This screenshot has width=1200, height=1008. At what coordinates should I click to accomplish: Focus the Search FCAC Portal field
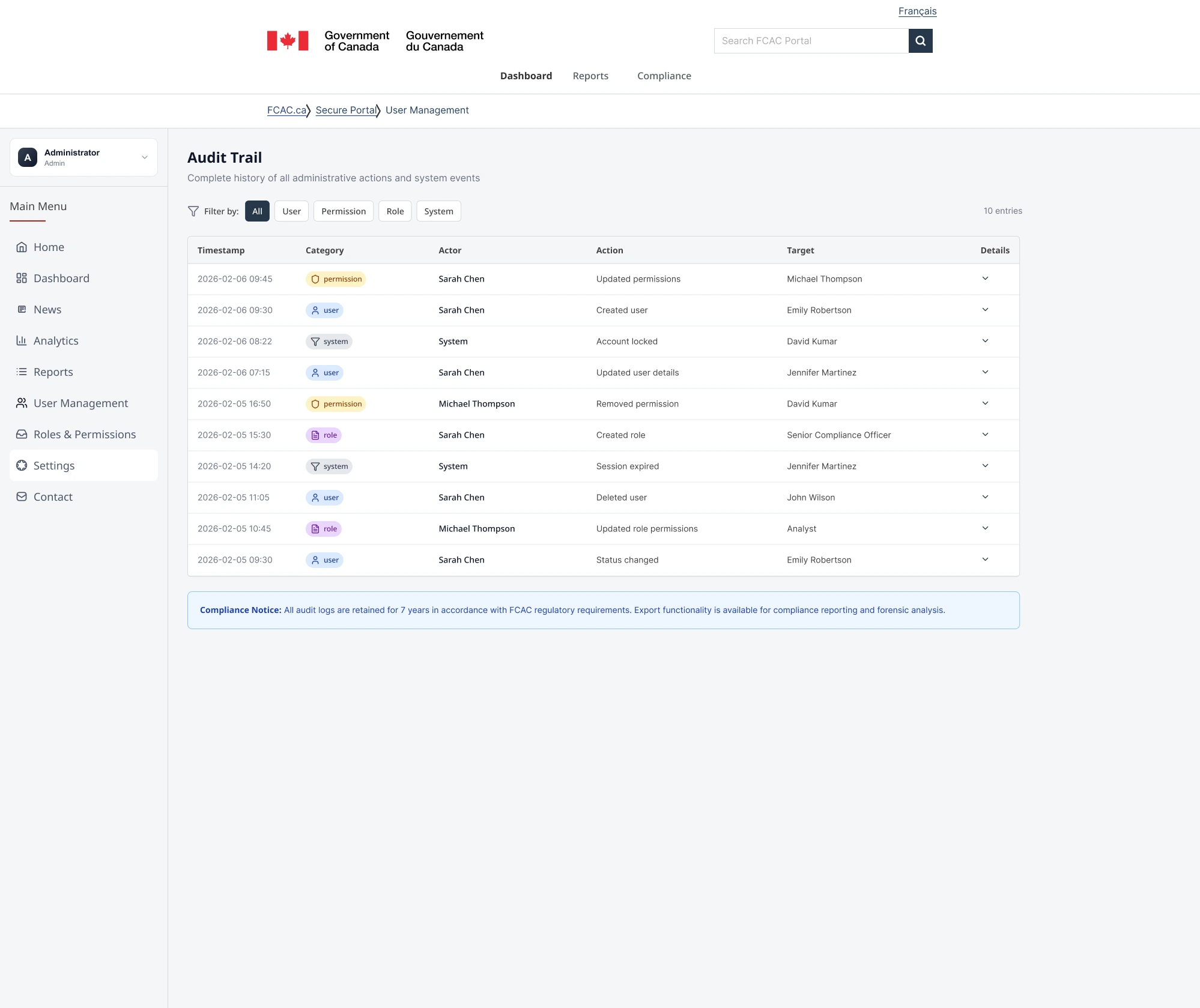[x=811, y=41]
